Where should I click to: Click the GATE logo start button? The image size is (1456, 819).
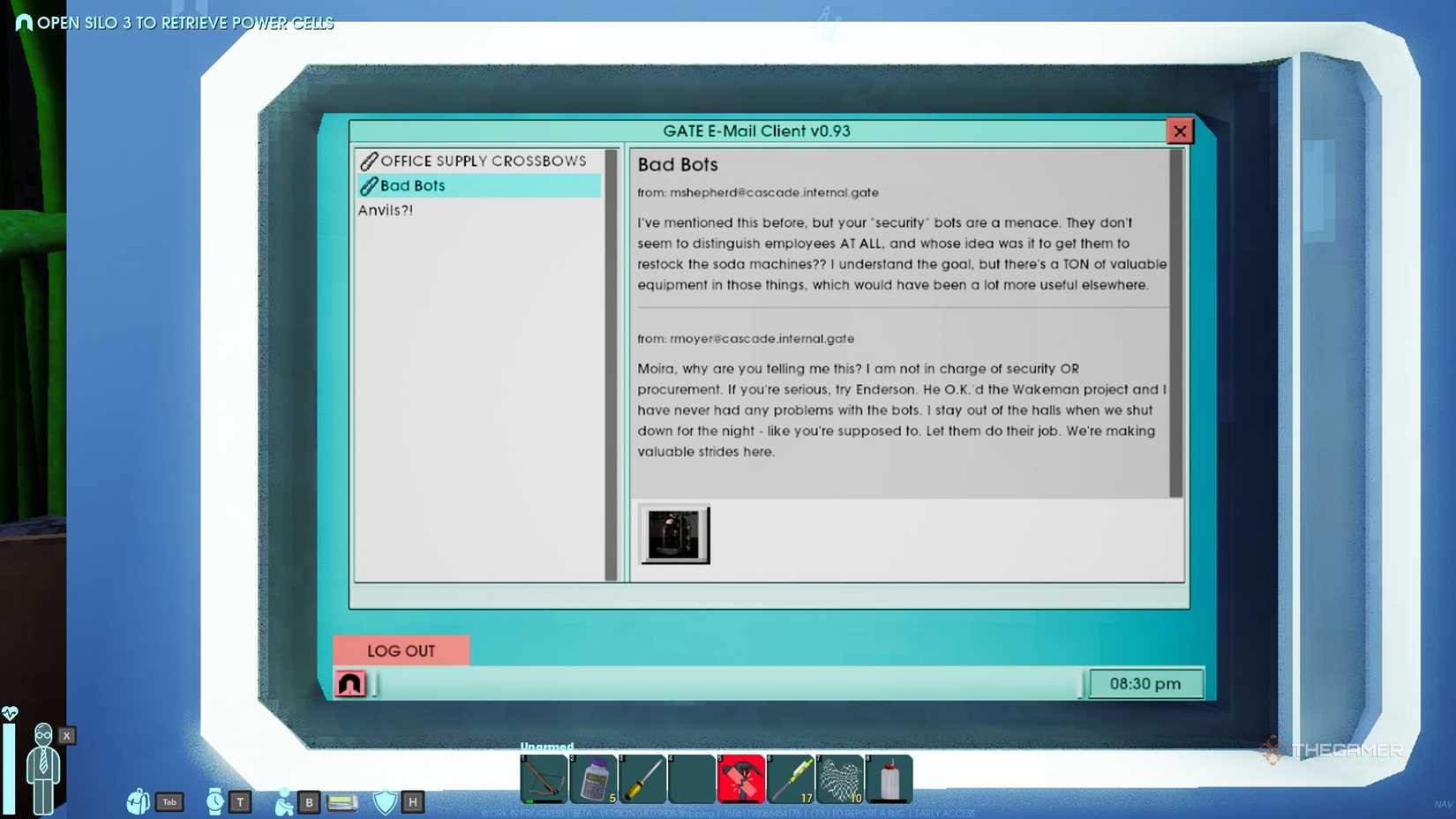[350, 684]
